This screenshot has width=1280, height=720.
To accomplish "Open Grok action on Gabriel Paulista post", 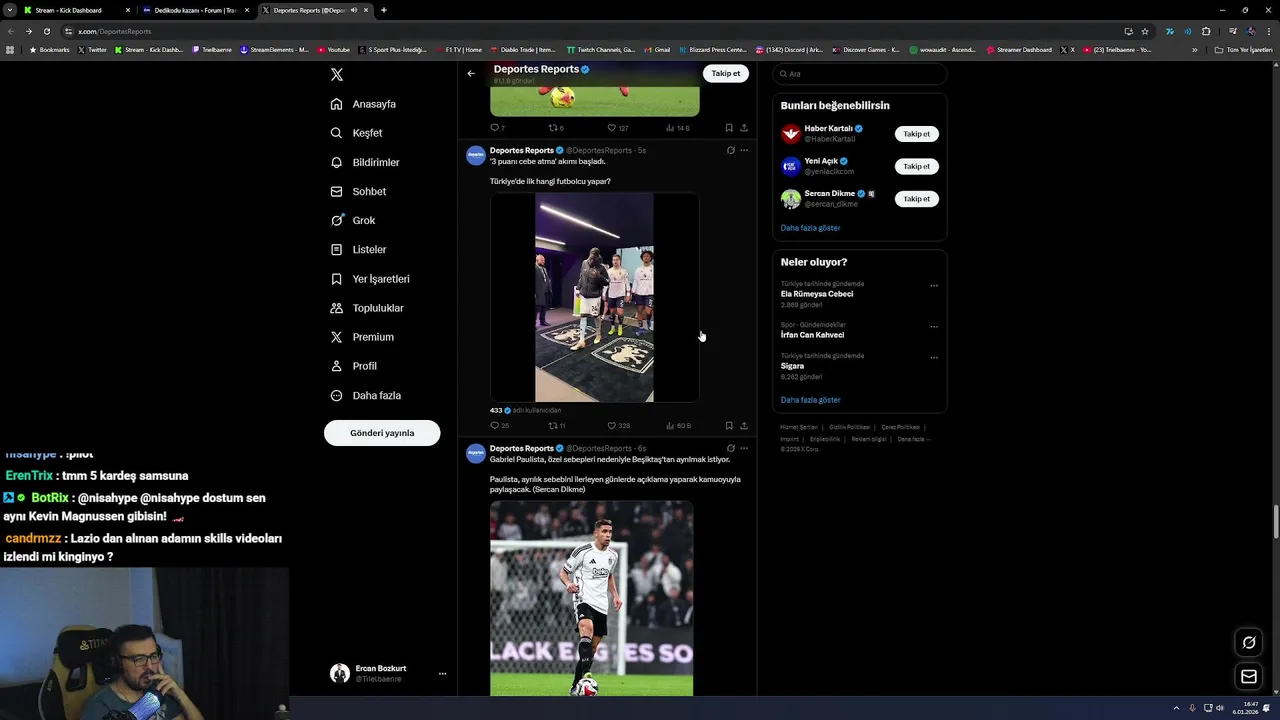I will [x=730, y=448].
